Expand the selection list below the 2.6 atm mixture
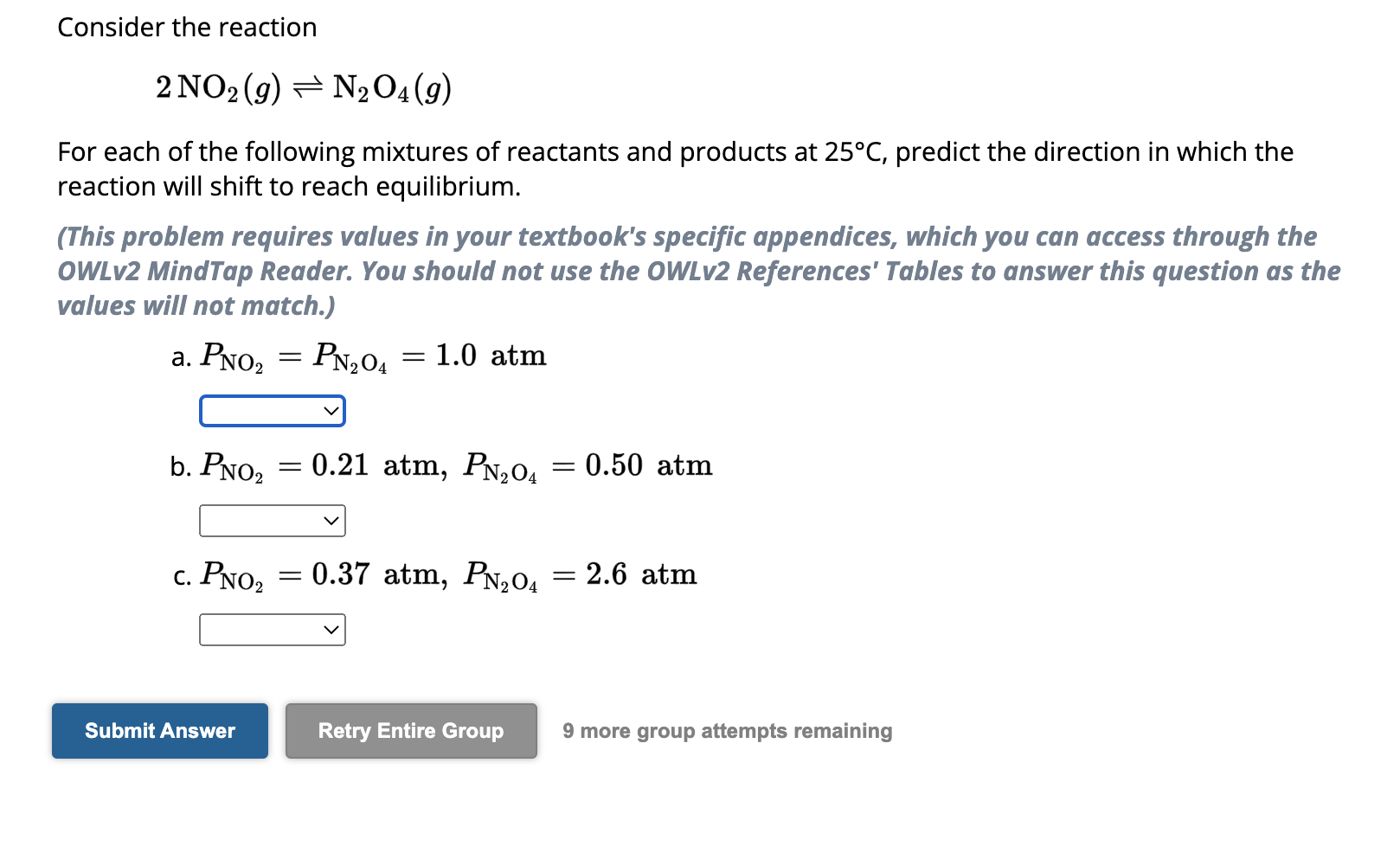The width and height of the screenshot is (1400, 846). [x=273, y=631]
